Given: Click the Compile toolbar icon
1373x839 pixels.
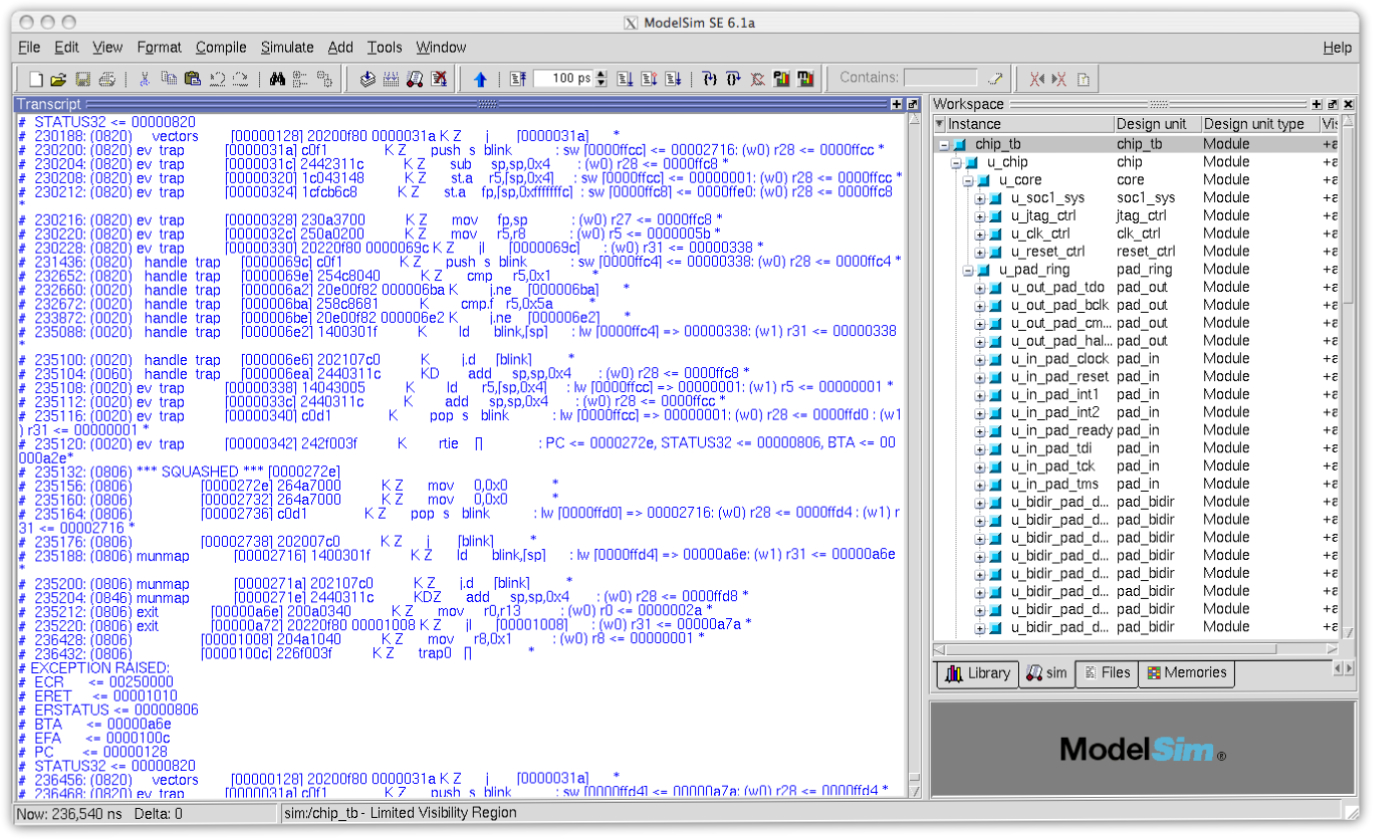Looking at the screenshot, I should coord(368,79).
